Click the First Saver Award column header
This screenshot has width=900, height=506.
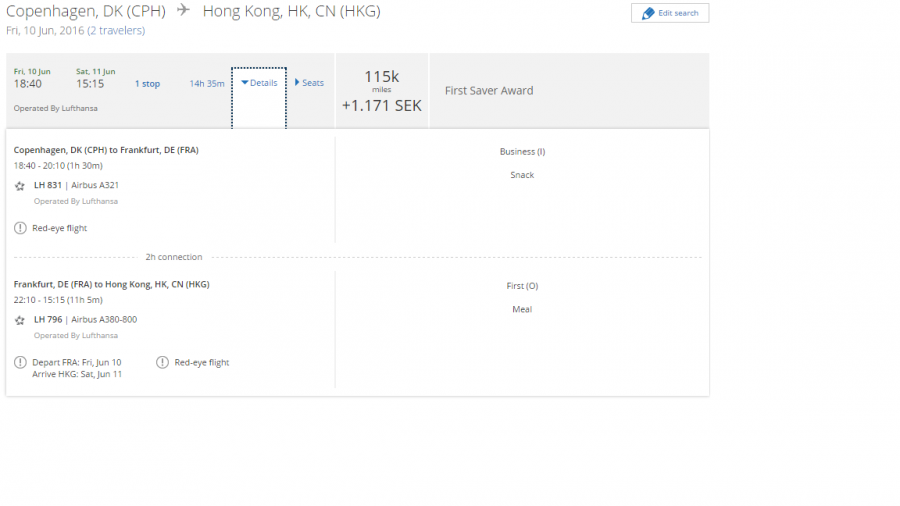tap(489, 90)
